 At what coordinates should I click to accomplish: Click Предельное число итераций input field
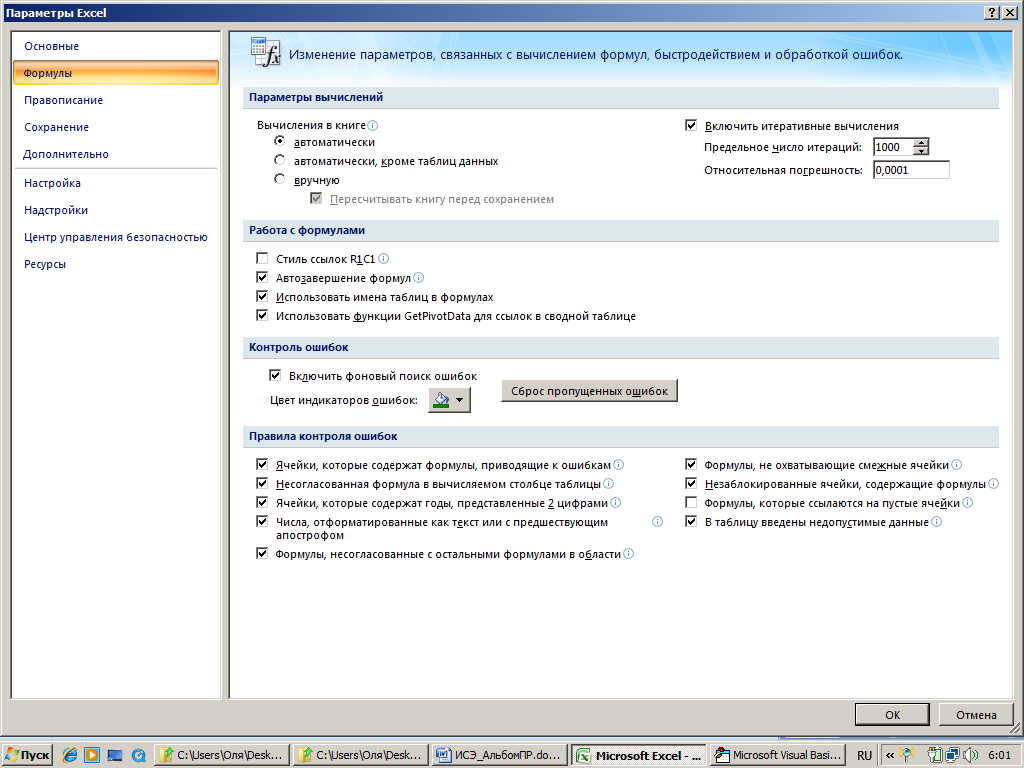pos(893,147)
